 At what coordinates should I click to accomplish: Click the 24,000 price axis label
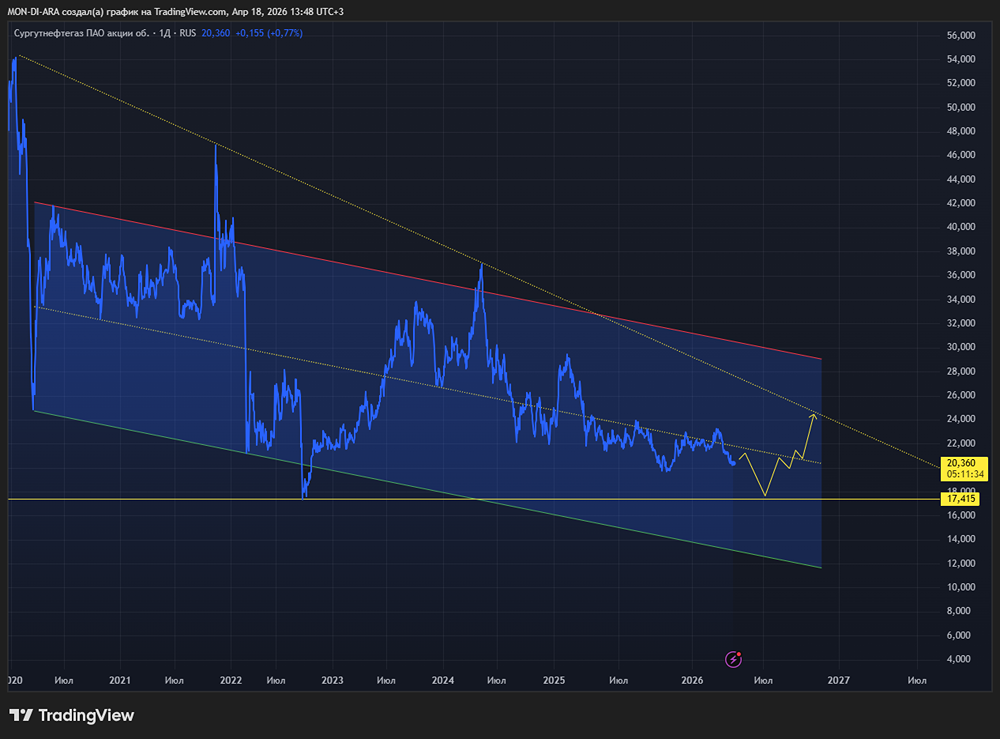click(961, 419)
